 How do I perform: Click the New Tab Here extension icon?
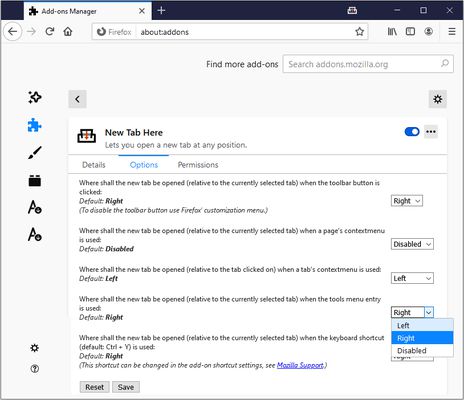[87, 136]
